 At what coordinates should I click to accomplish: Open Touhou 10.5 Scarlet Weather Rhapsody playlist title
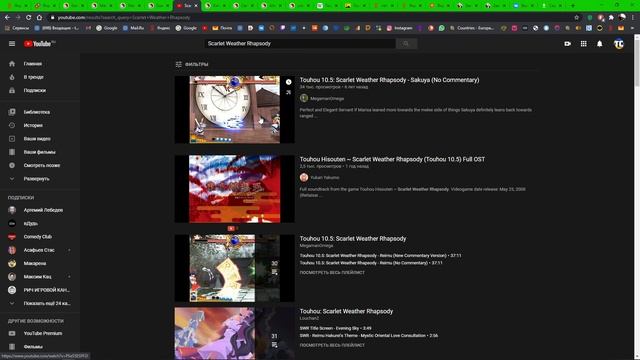353,238
